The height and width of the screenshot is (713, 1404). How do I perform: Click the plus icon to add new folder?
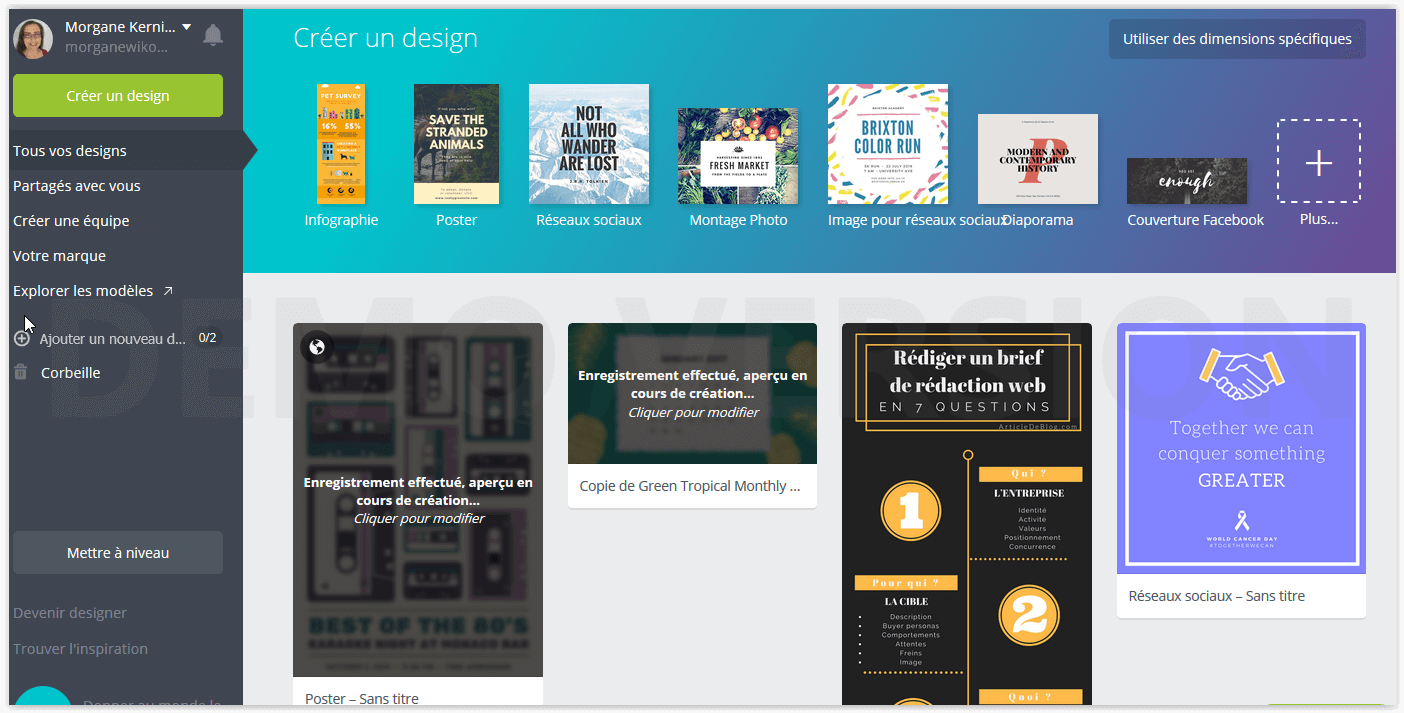point(22,339)
